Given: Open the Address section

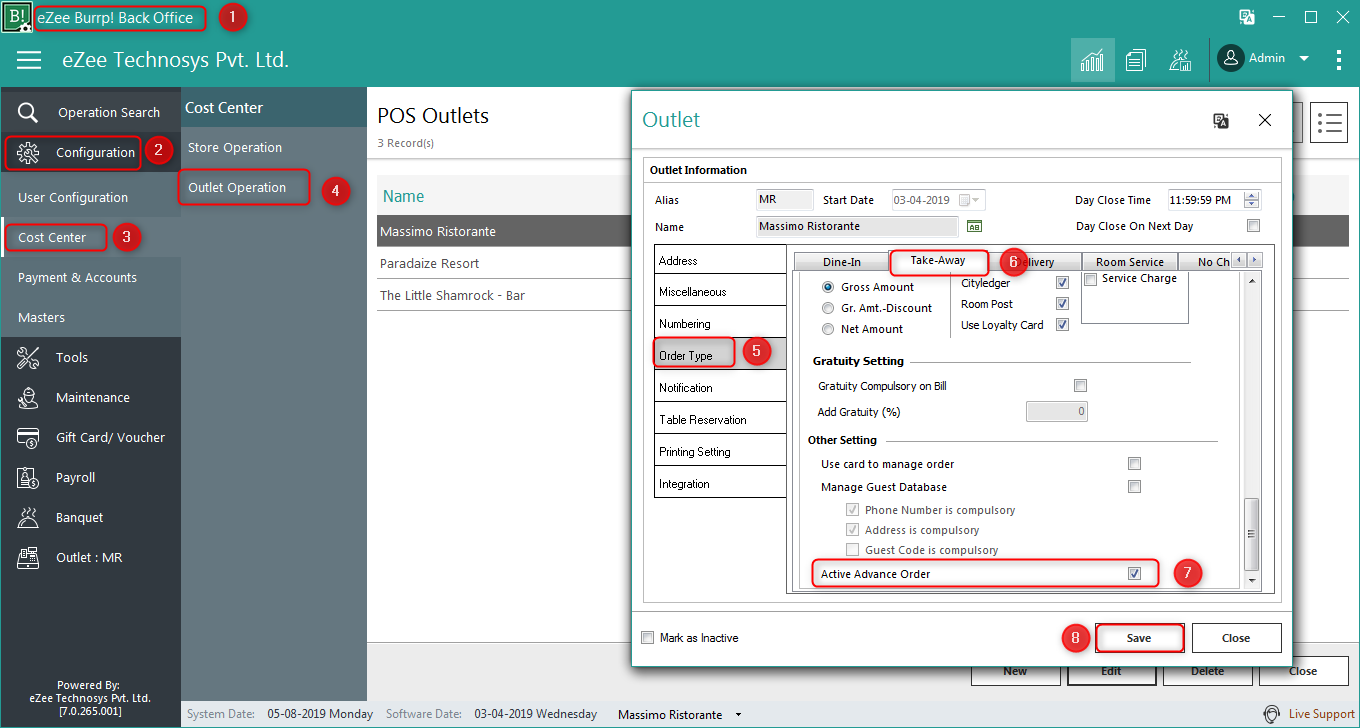Looking at the screenshot, I should pos(720,260).
